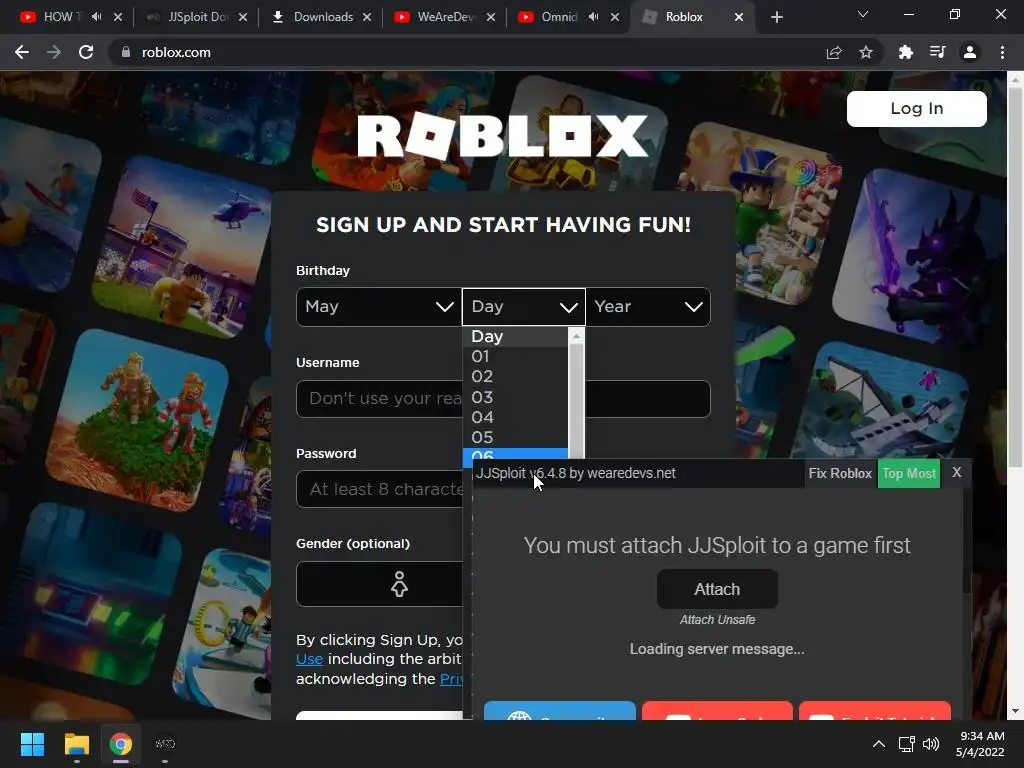Image resolution: width=1024 pixels, height=768 pixels.
Task: Click the Log In button
Action: tap(916, 108)
